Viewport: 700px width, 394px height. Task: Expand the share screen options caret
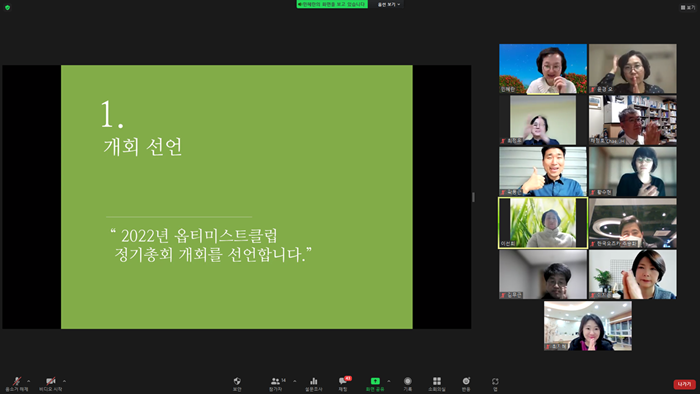(388, 381)
